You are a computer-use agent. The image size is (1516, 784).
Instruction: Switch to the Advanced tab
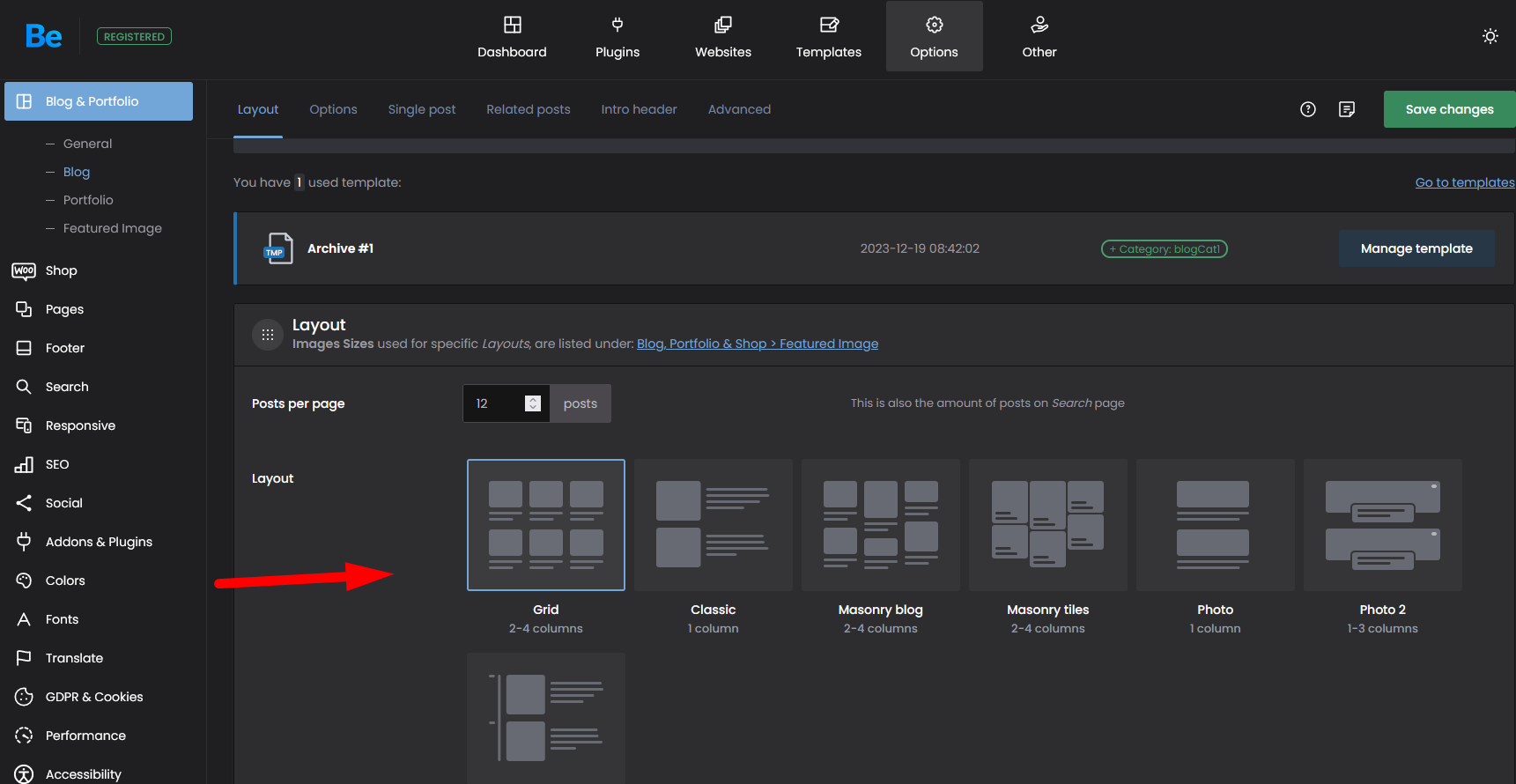[739, 109]
